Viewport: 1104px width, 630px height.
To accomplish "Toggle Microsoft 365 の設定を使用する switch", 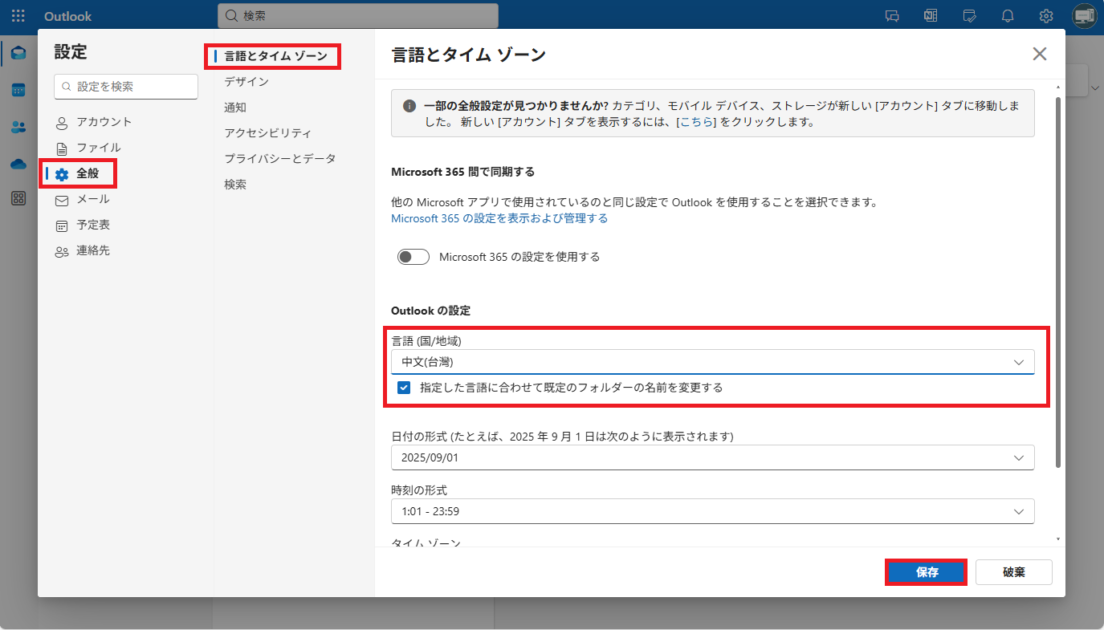I will tap(413, 257).
